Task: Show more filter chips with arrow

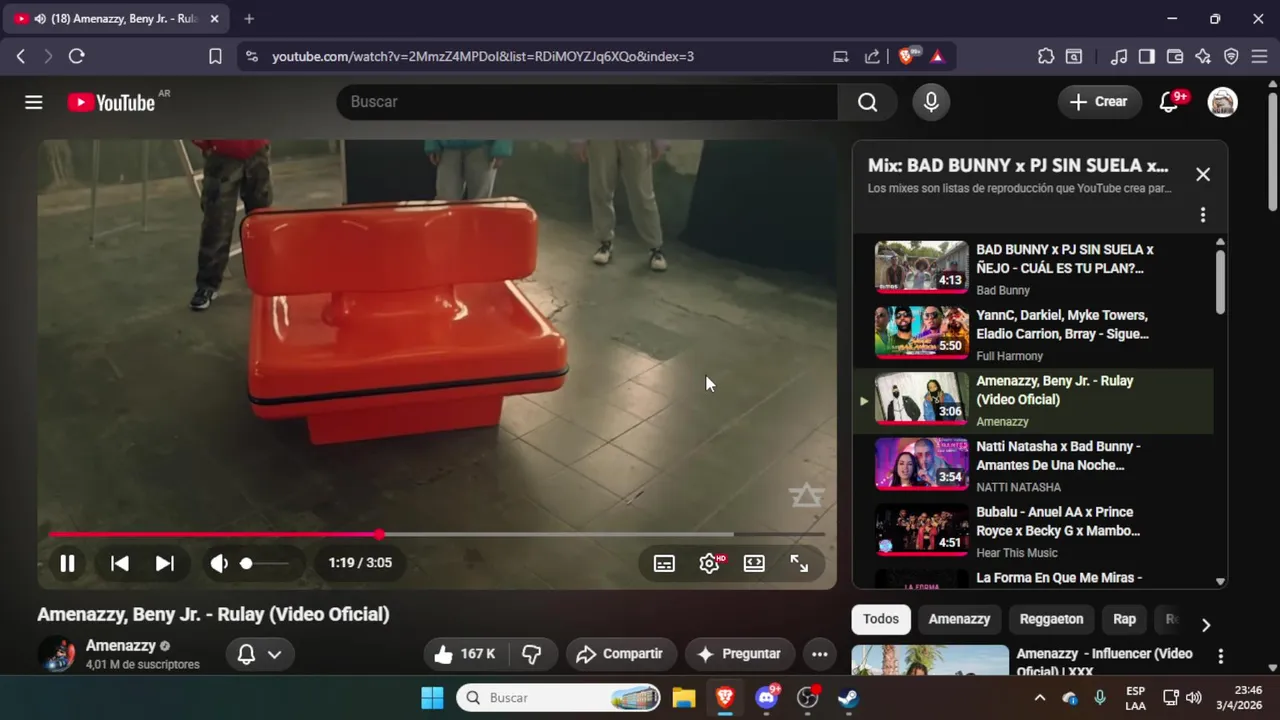Action: [x=1206, y=625]
